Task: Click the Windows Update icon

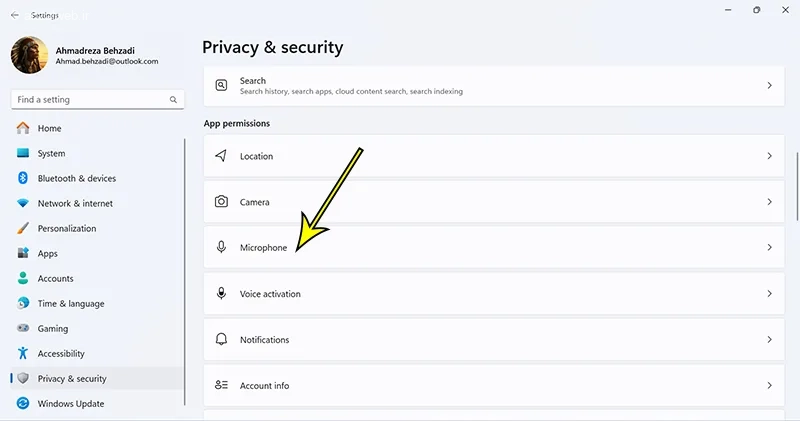Action: tap(23, 404)
